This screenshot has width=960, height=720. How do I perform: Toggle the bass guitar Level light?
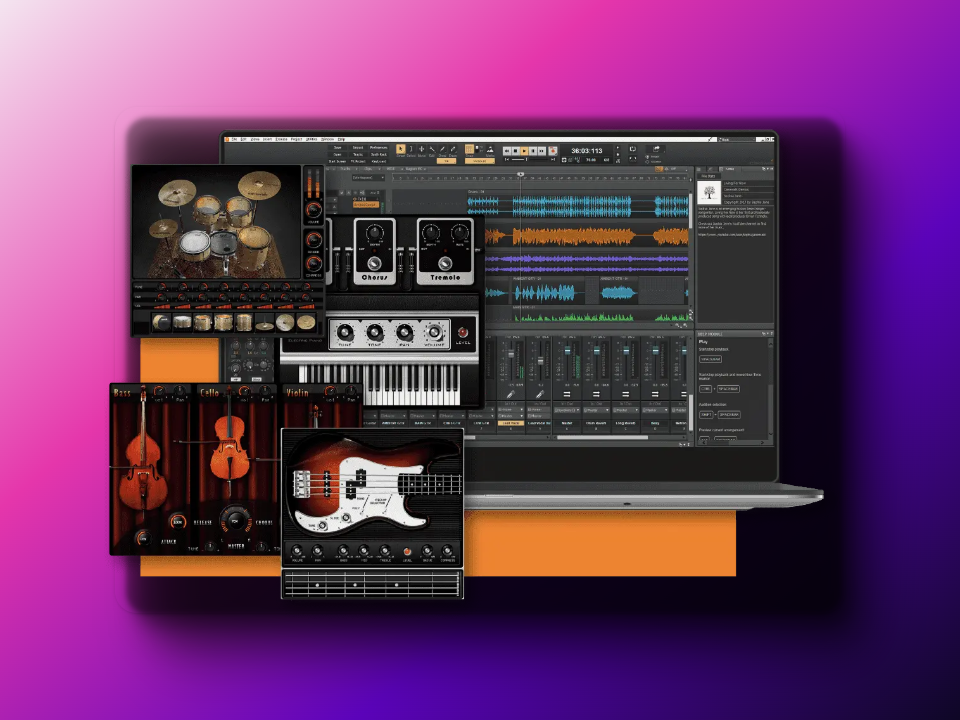pos(407,551)
